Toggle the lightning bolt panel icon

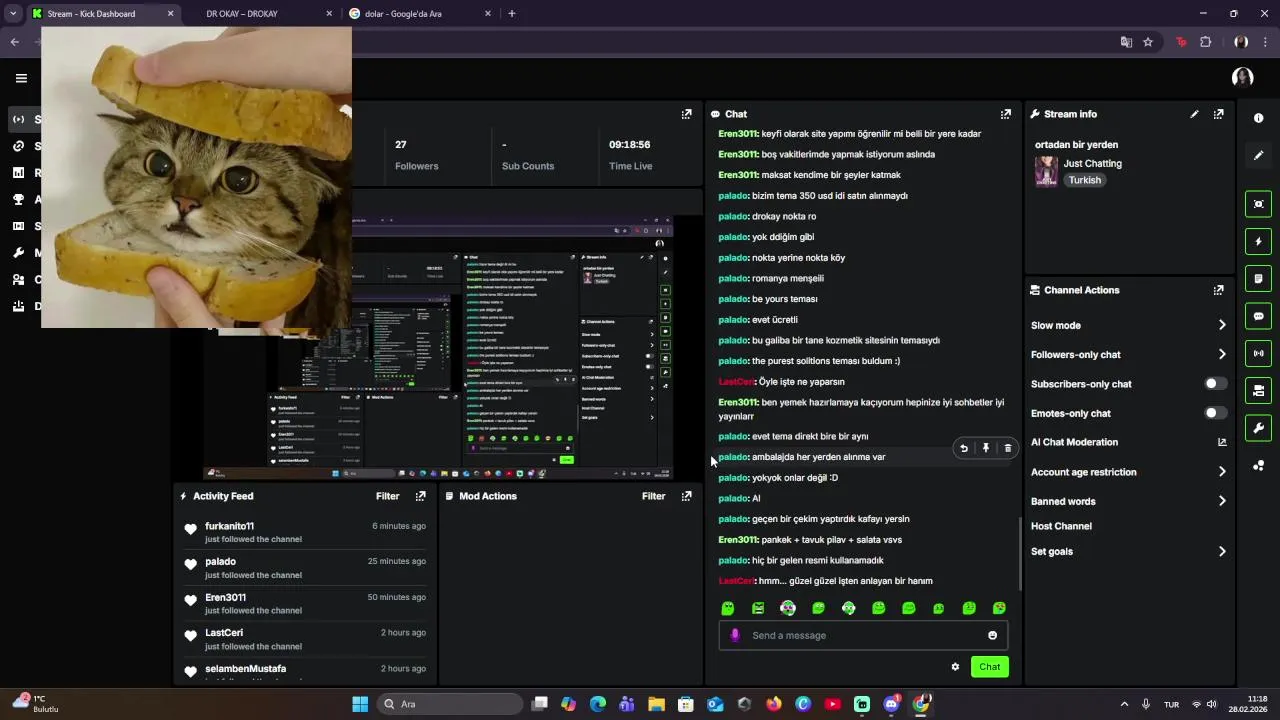coord(1258,241)
